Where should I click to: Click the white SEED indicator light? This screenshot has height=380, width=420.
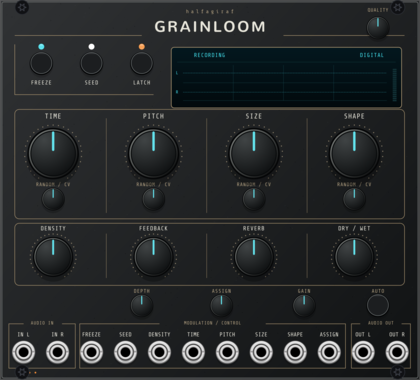(91, 47)
